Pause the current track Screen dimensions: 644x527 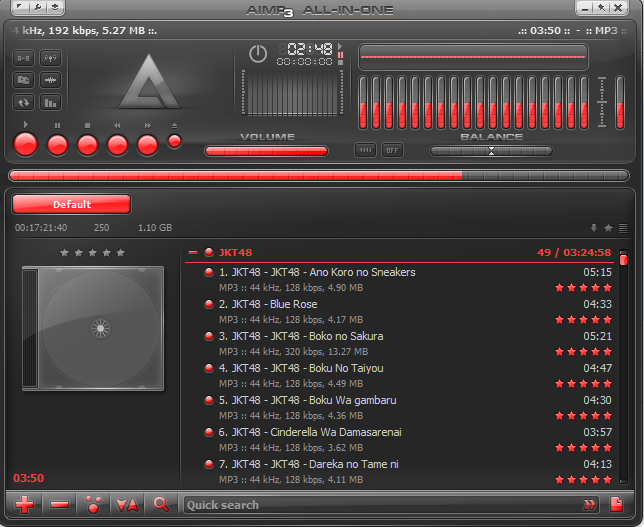pyautogui.click(x=58, y=145)
